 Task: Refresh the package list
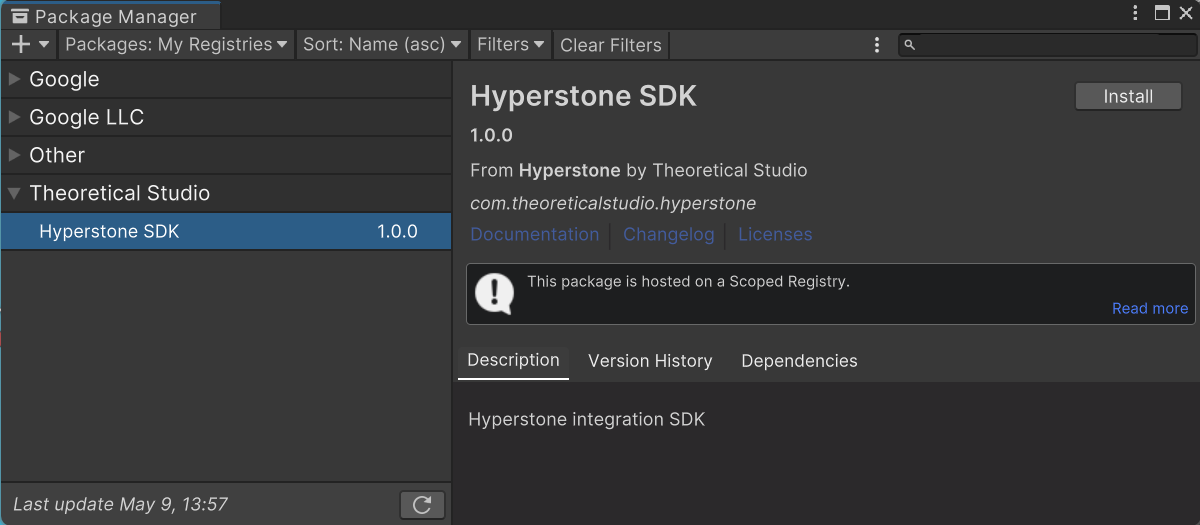tap(422, 505)
